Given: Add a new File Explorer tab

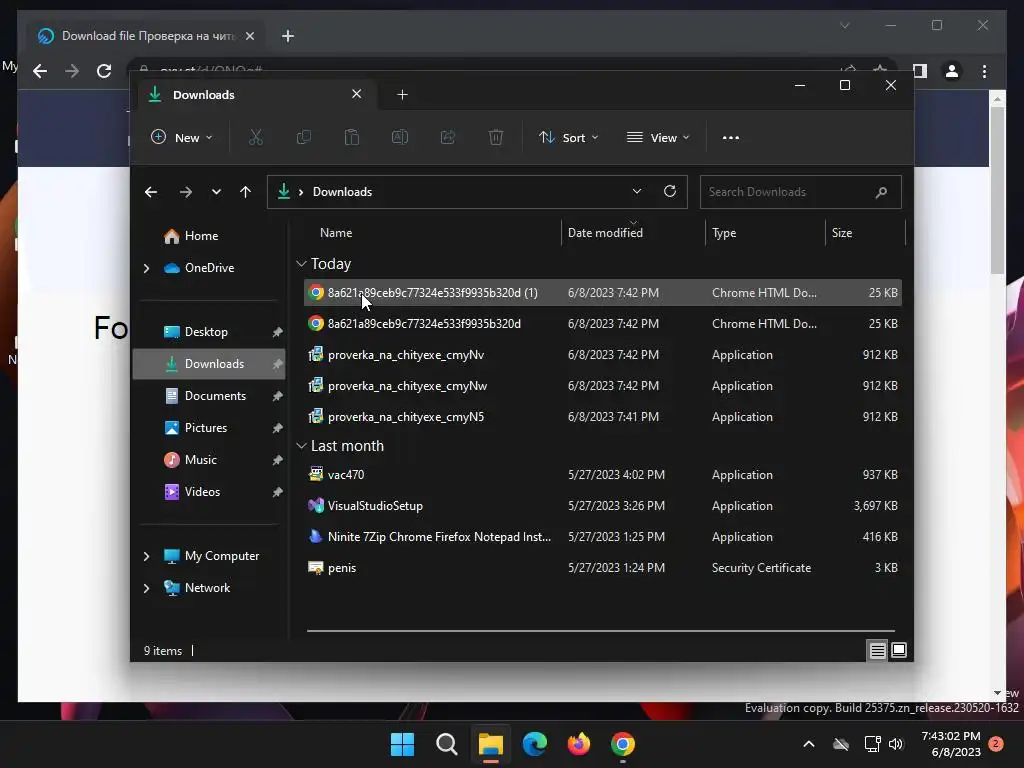Looking at the screenshot, I should (x=402, y=95).
